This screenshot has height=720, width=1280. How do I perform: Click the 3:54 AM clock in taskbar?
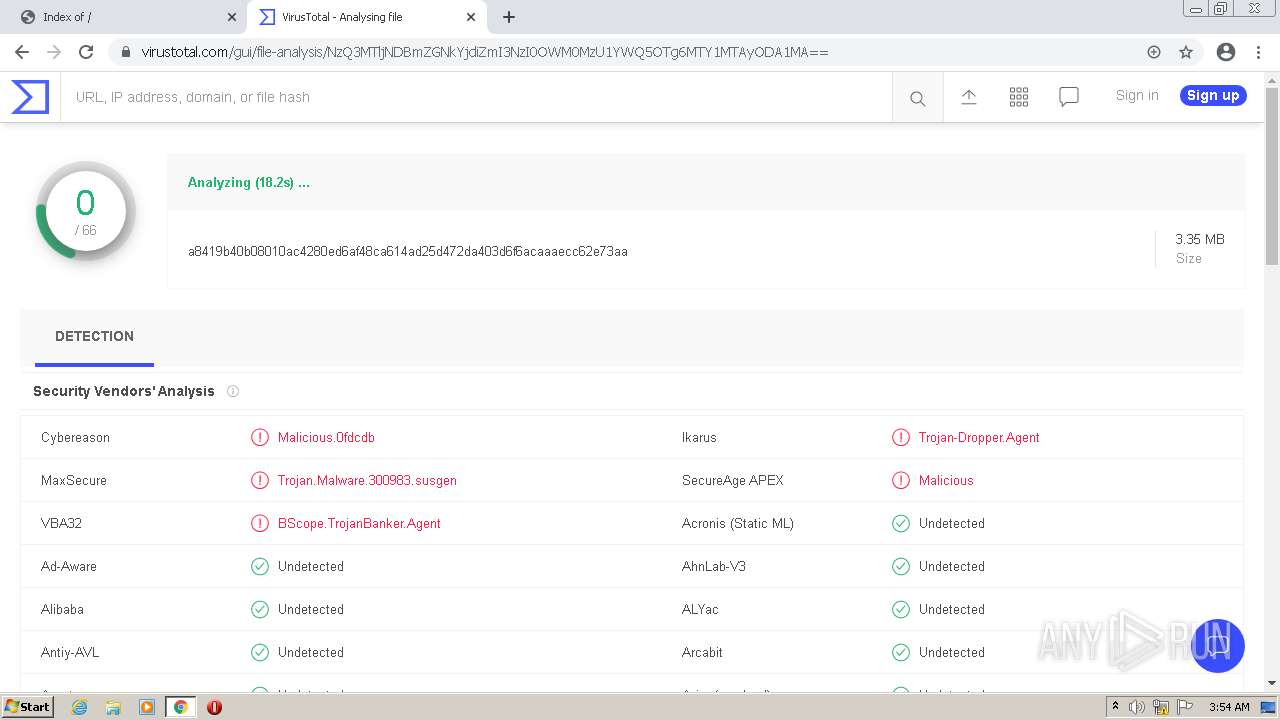1229,707
